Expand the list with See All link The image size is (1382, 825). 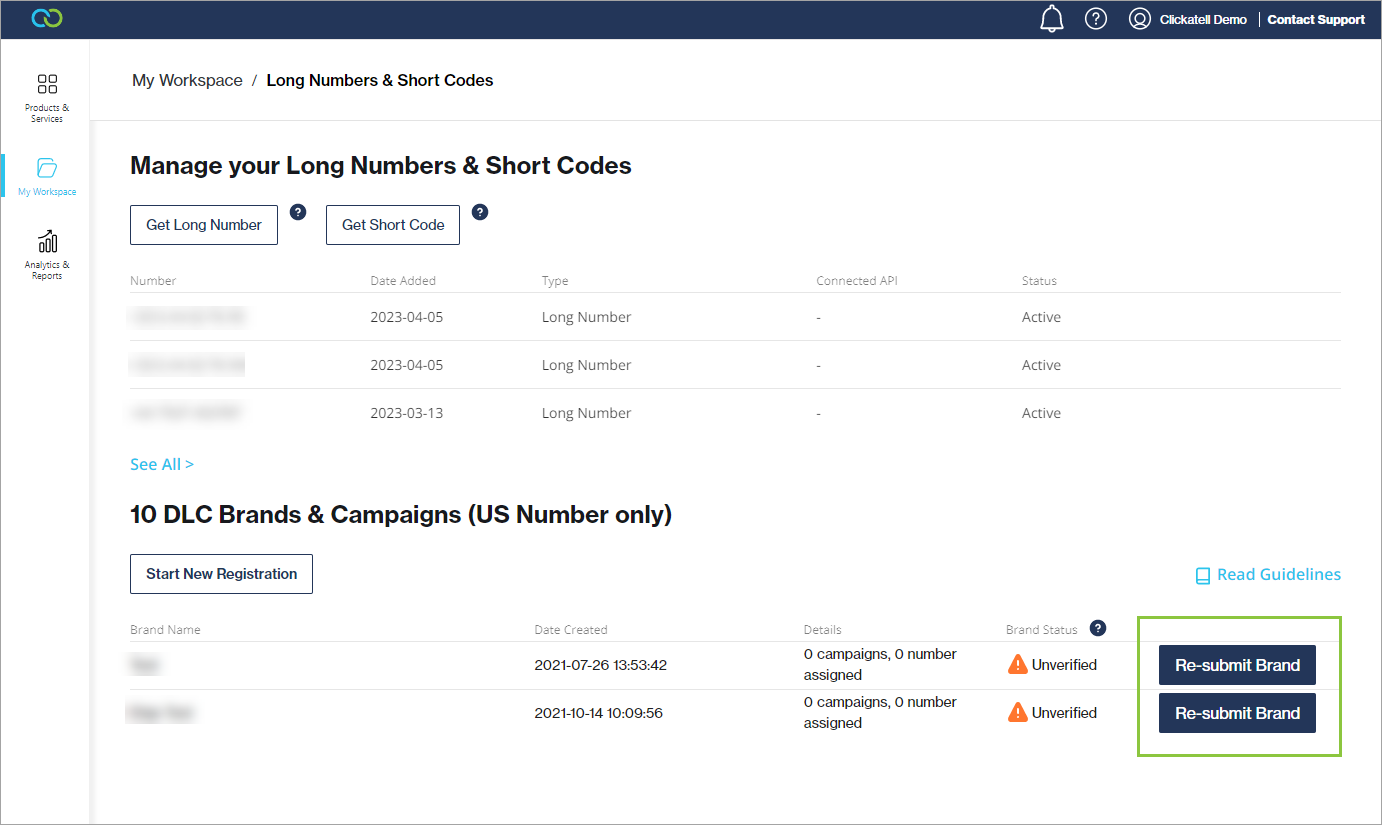pyautogui.click(x=162, y=464)
